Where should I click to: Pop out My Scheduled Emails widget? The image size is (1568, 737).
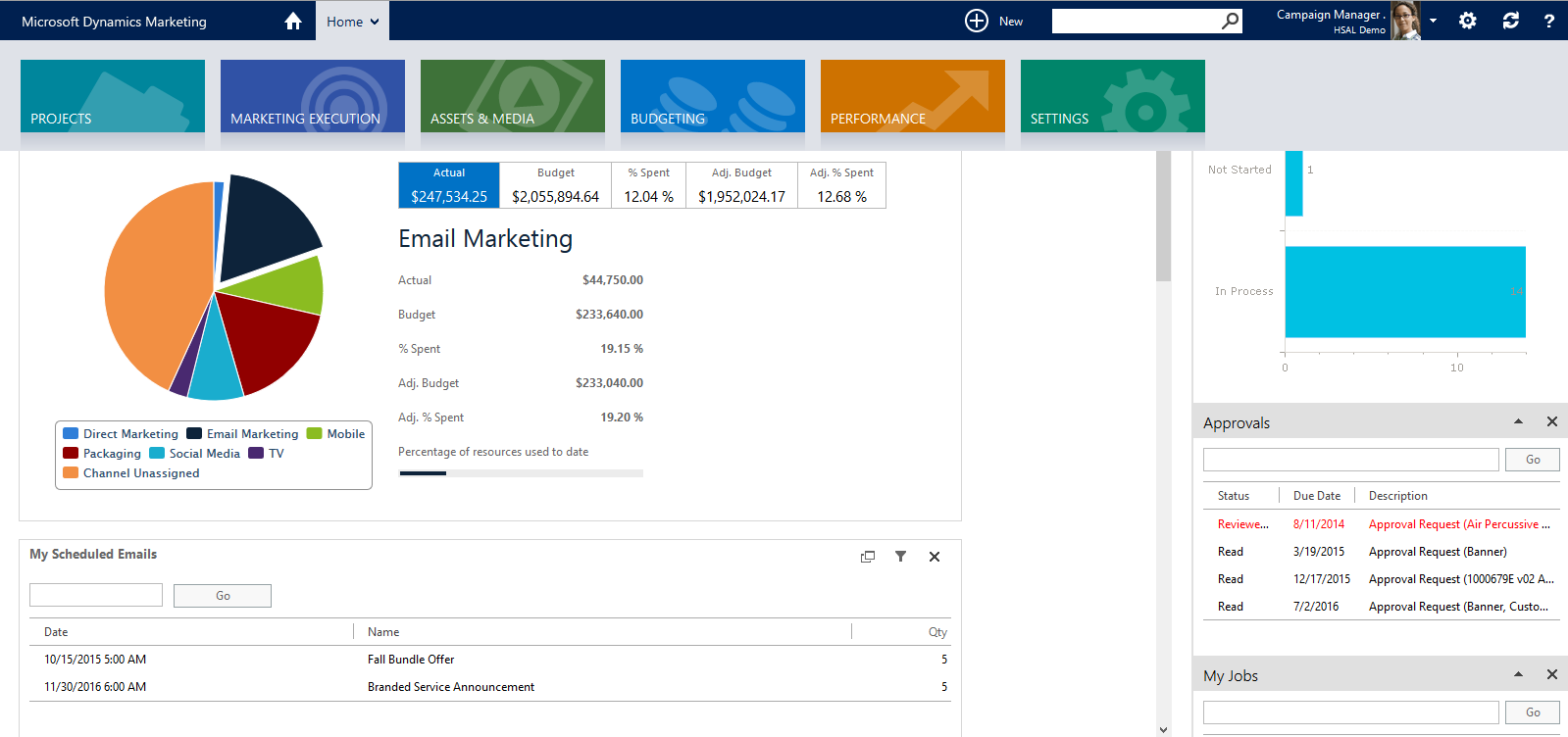(x=868, y=557)
